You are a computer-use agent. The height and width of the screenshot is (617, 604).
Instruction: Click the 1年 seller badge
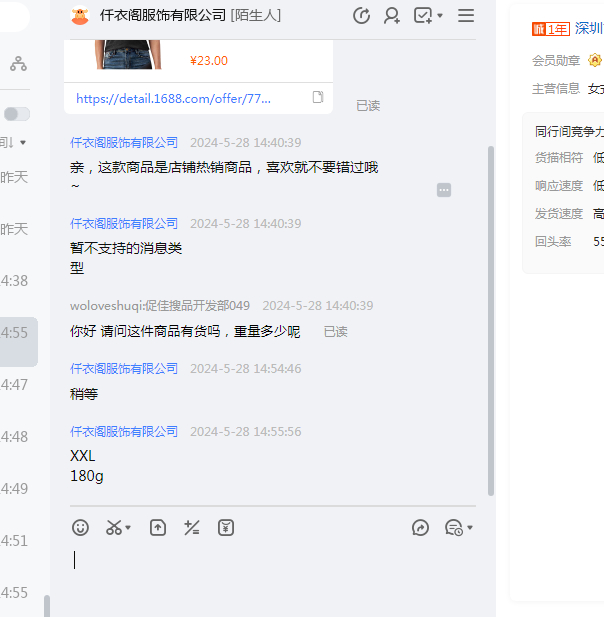pos(551,29)
